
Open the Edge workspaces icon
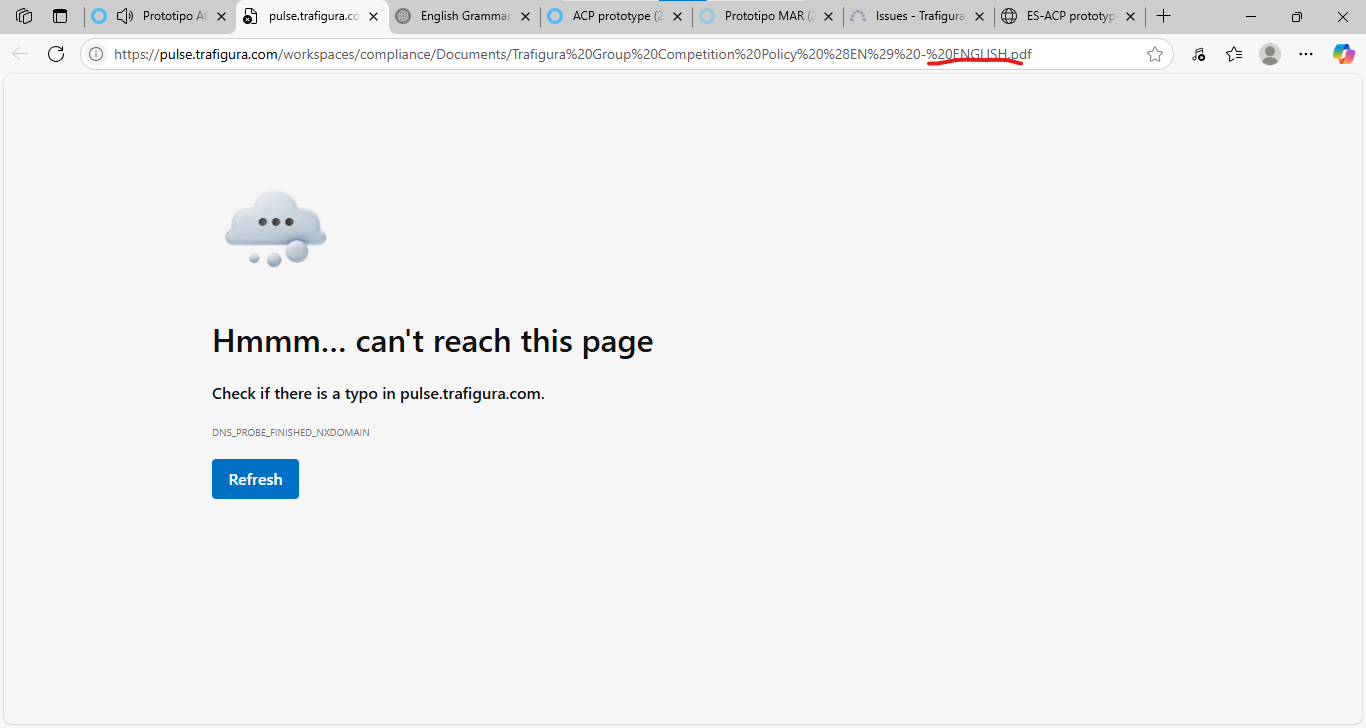point(24,16)
